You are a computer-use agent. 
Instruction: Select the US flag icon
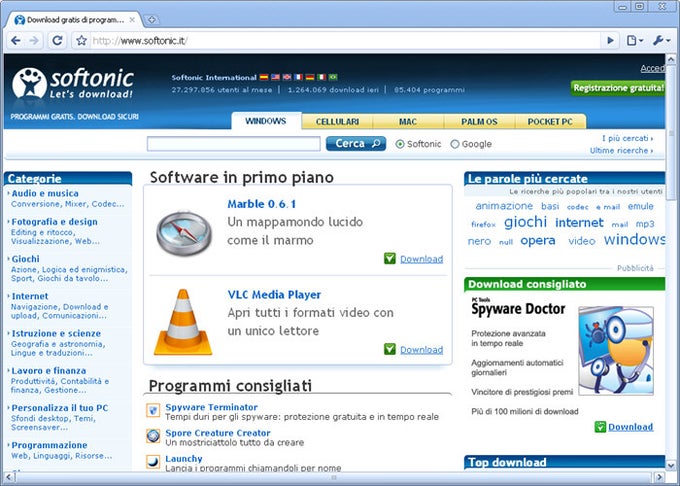point(275,77)
